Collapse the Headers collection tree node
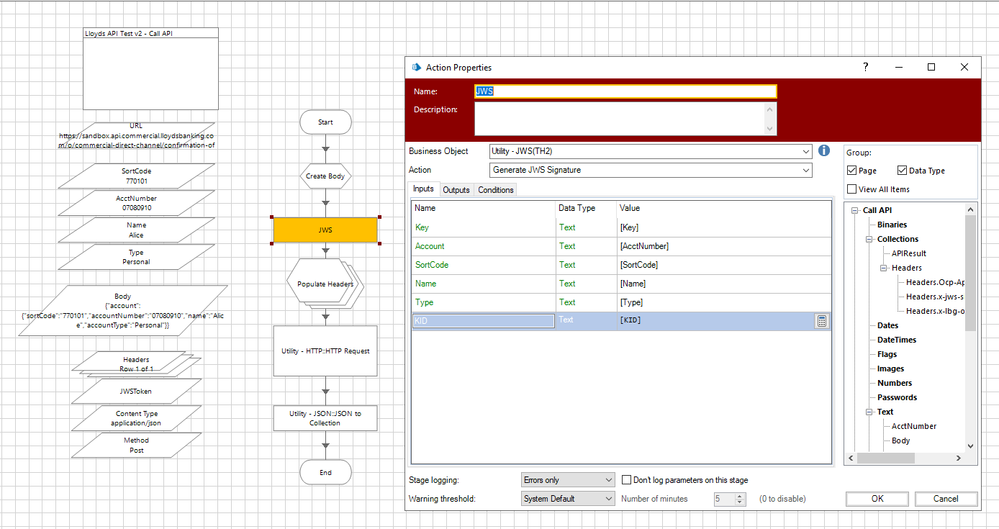 point(884,268)
